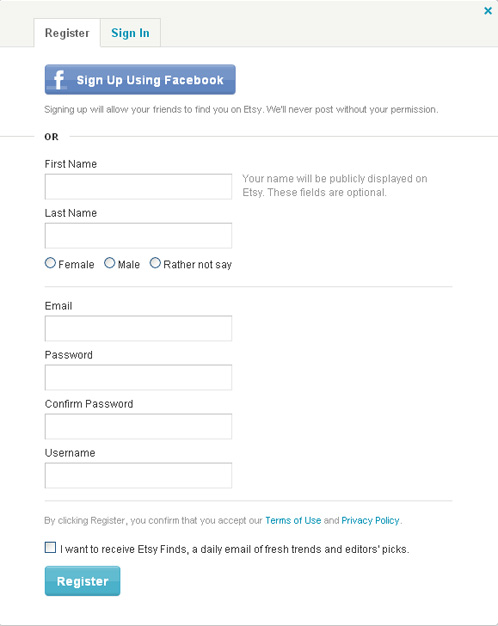498x626 pixels.
Task: Pick the Rather not say option
Action: click(155, 263)
